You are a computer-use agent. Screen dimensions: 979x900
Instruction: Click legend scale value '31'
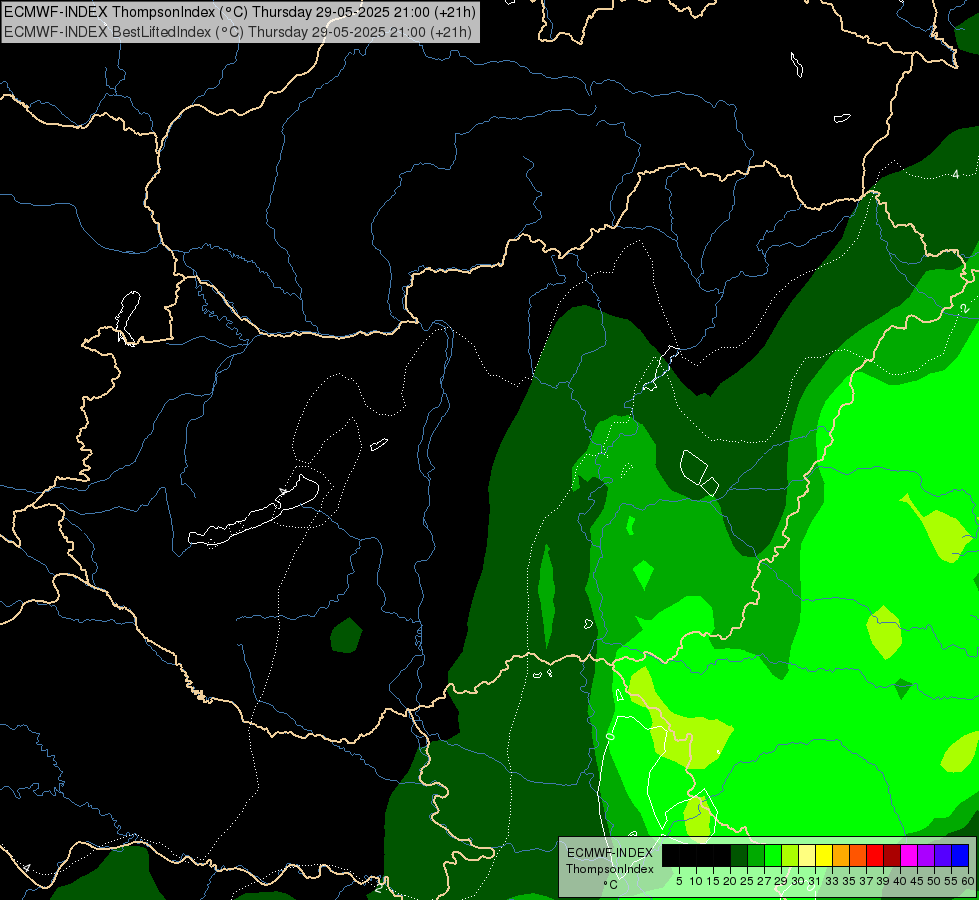[x=815, y=881]
